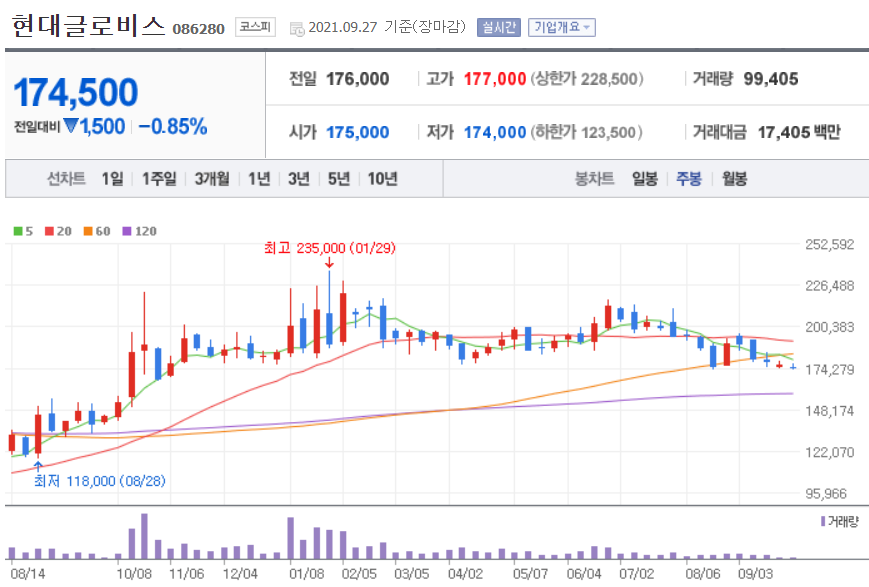
Task: Click the 10/08 date axis label
Action: pos(134,573)
